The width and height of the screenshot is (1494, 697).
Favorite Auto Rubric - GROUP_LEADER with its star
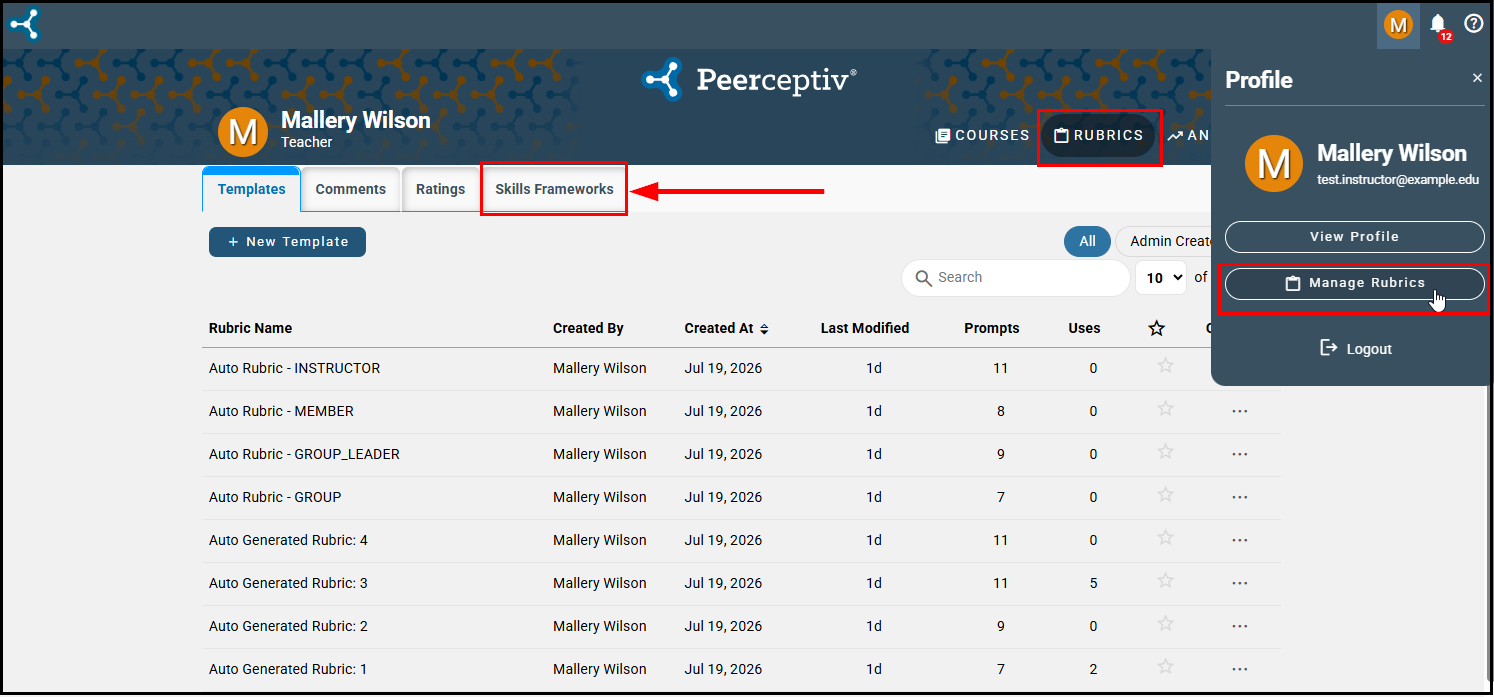[x=1165, y=452]
